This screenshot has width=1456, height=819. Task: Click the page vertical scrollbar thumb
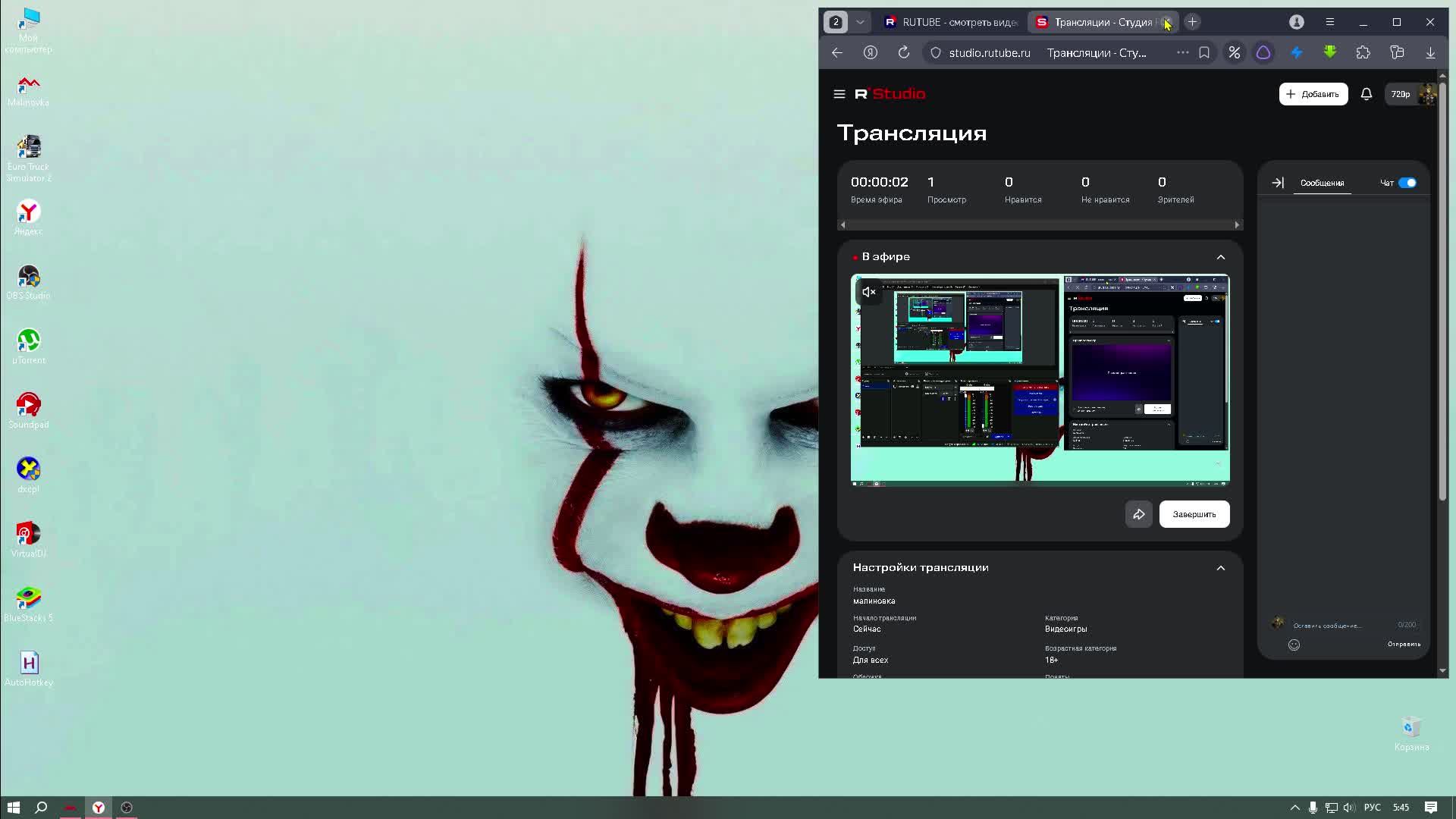(1442, 290)
